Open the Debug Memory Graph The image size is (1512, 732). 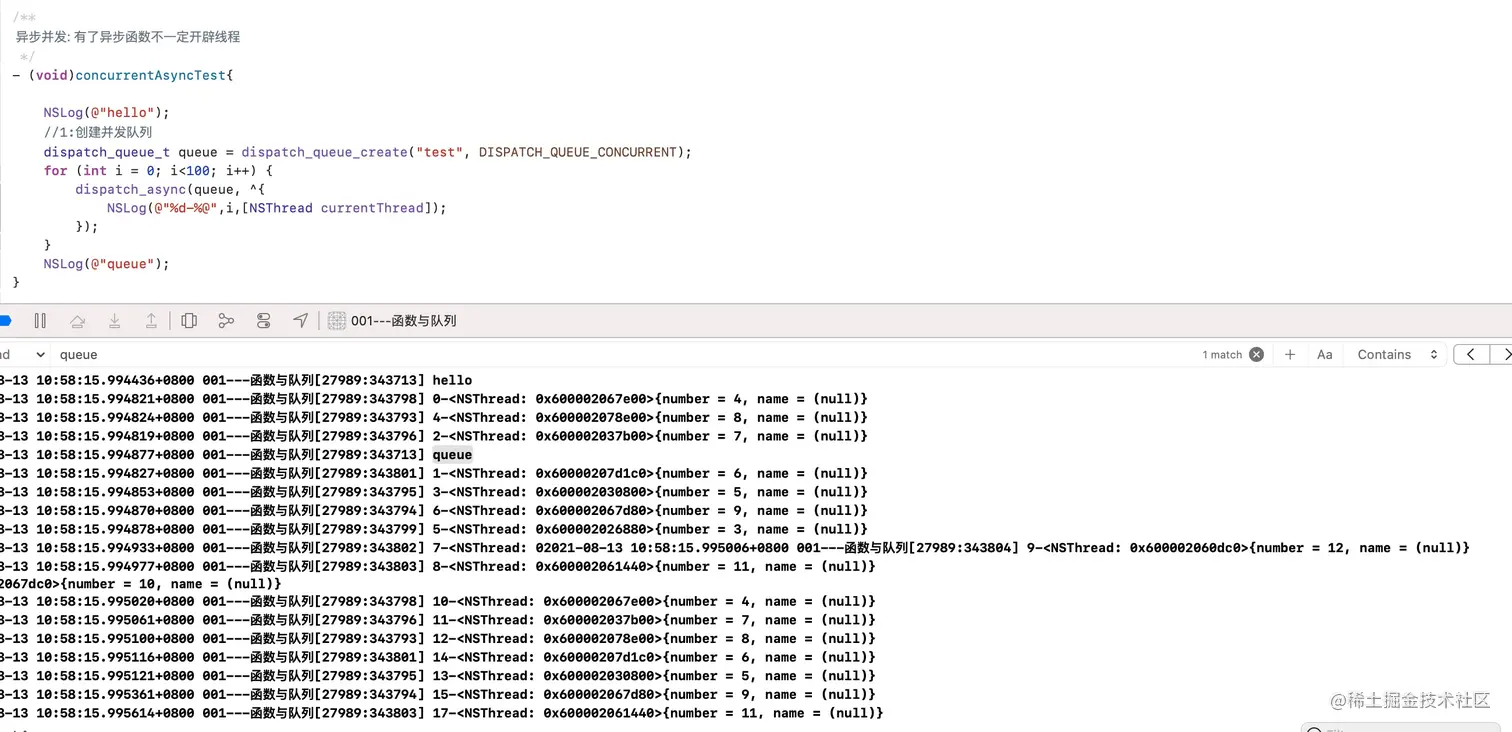[x=226, y=320]
